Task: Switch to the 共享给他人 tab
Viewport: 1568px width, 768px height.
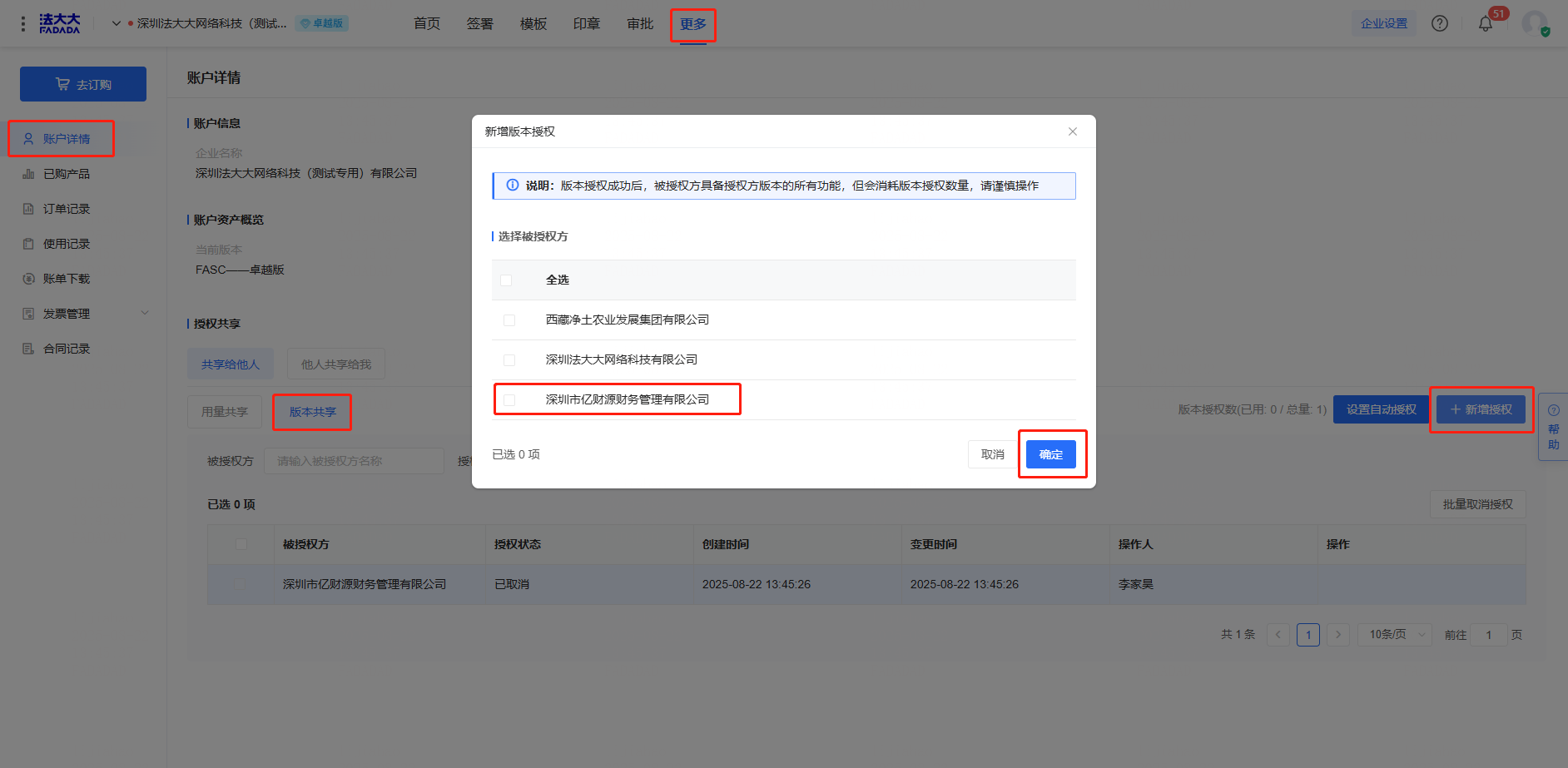Action: tap(231, 364)
